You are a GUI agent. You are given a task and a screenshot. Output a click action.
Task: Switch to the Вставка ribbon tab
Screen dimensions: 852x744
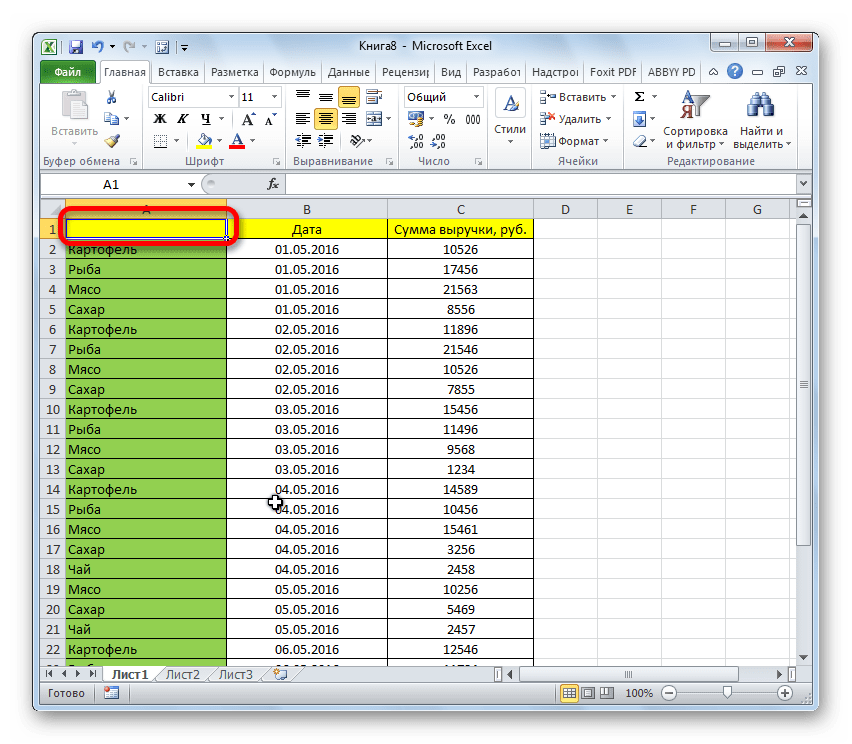[178, 72]
